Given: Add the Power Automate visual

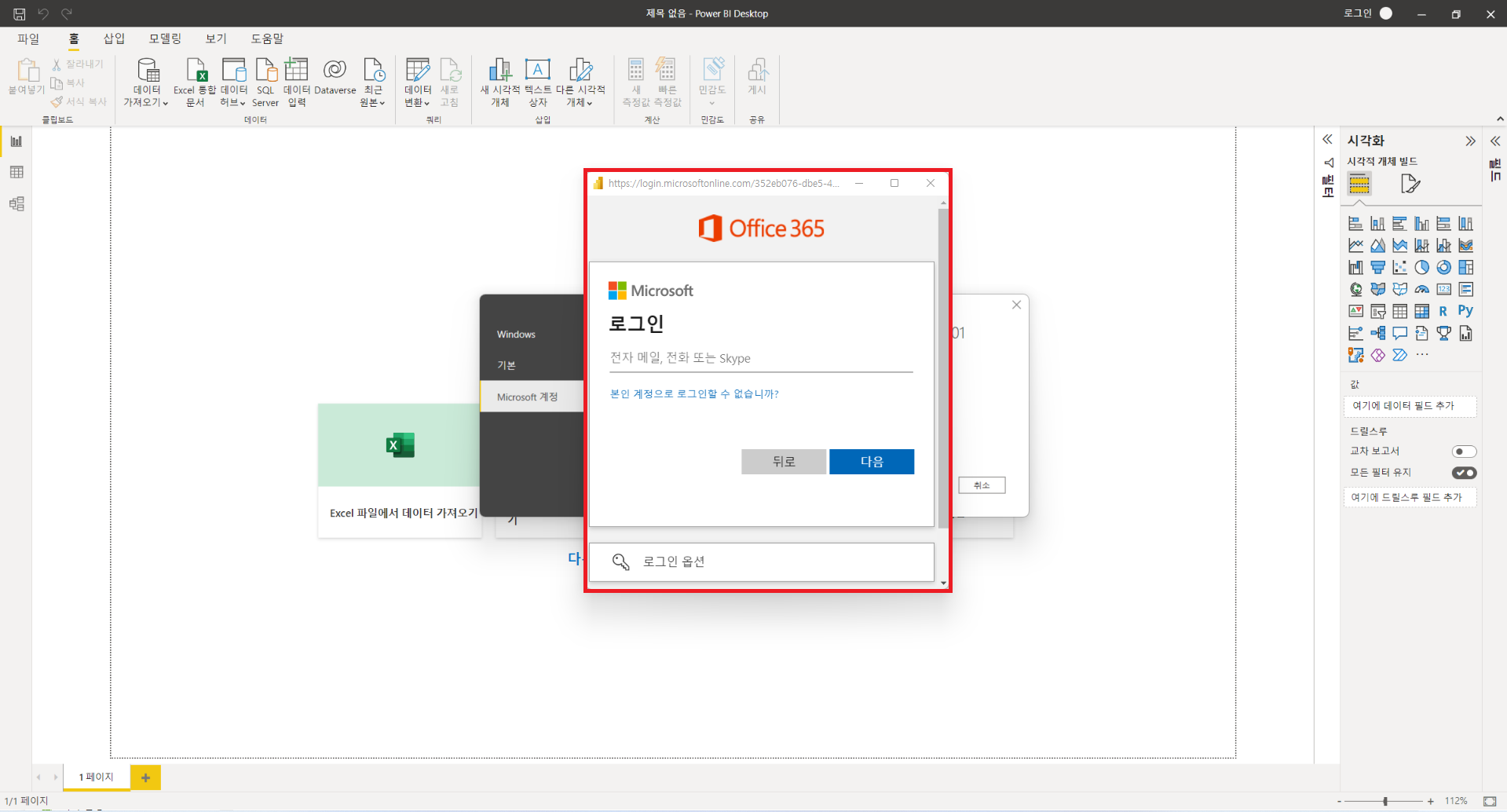Looking at the screenshot, I should click(1399, 356).
